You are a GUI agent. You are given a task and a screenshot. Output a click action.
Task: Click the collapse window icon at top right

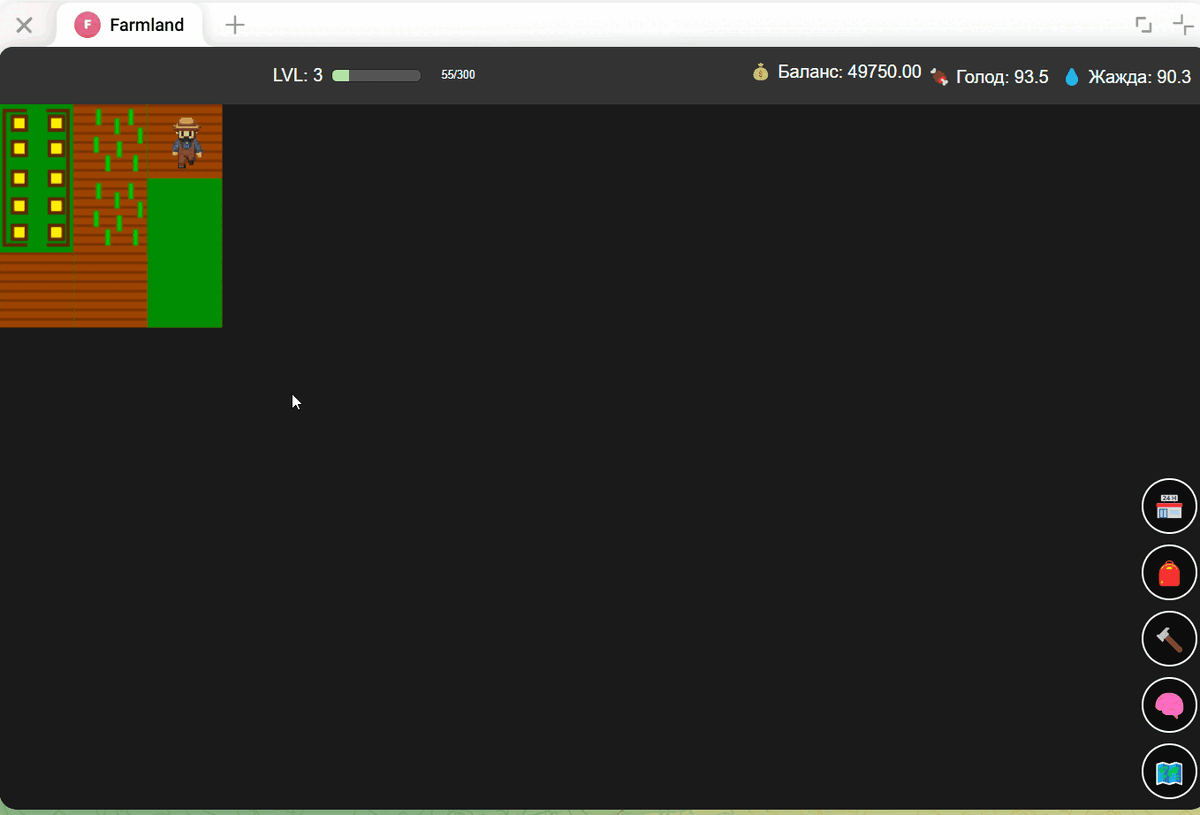pos(1183,25)
